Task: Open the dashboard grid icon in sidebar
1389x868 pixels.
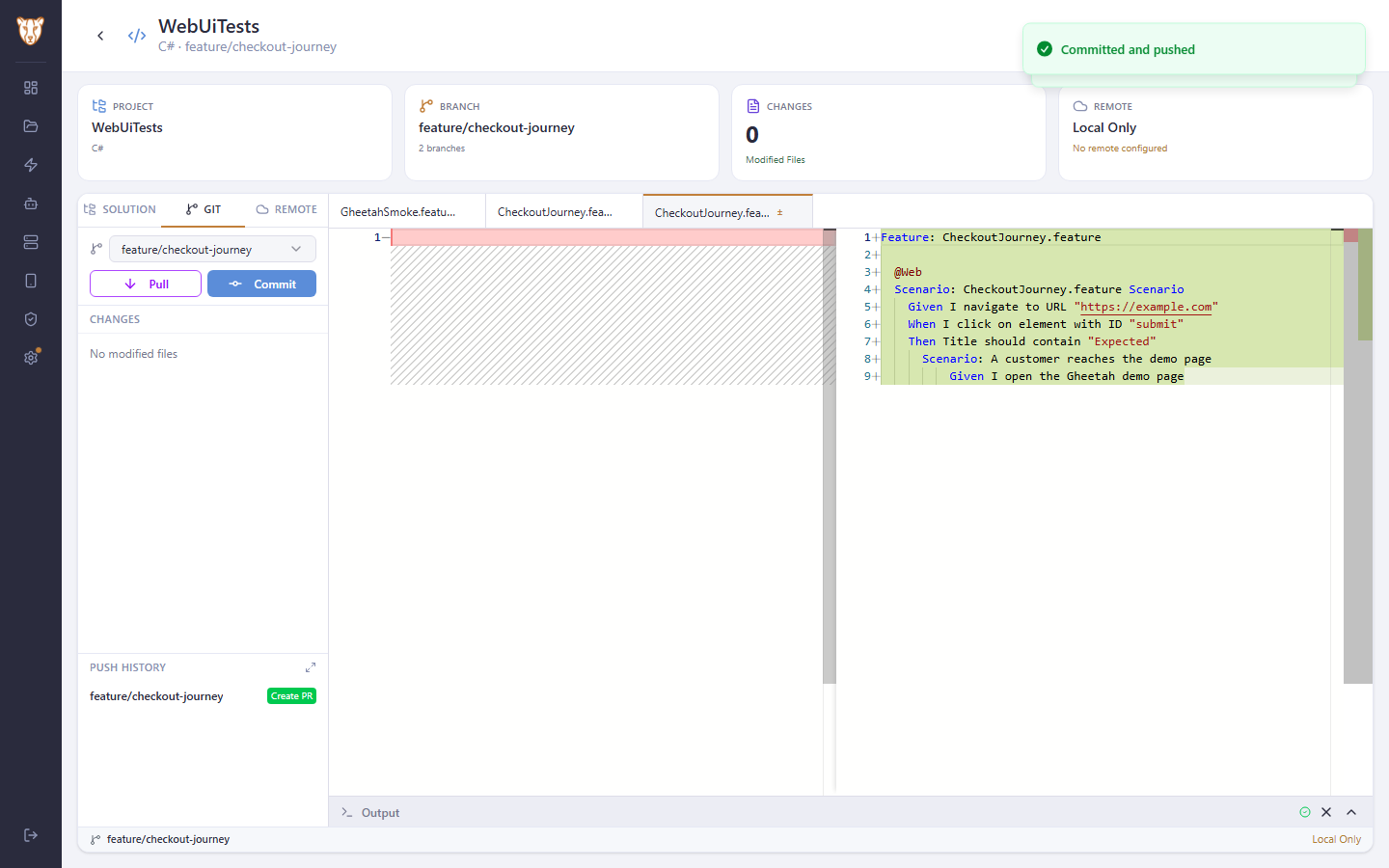Action: coord(31,88)
